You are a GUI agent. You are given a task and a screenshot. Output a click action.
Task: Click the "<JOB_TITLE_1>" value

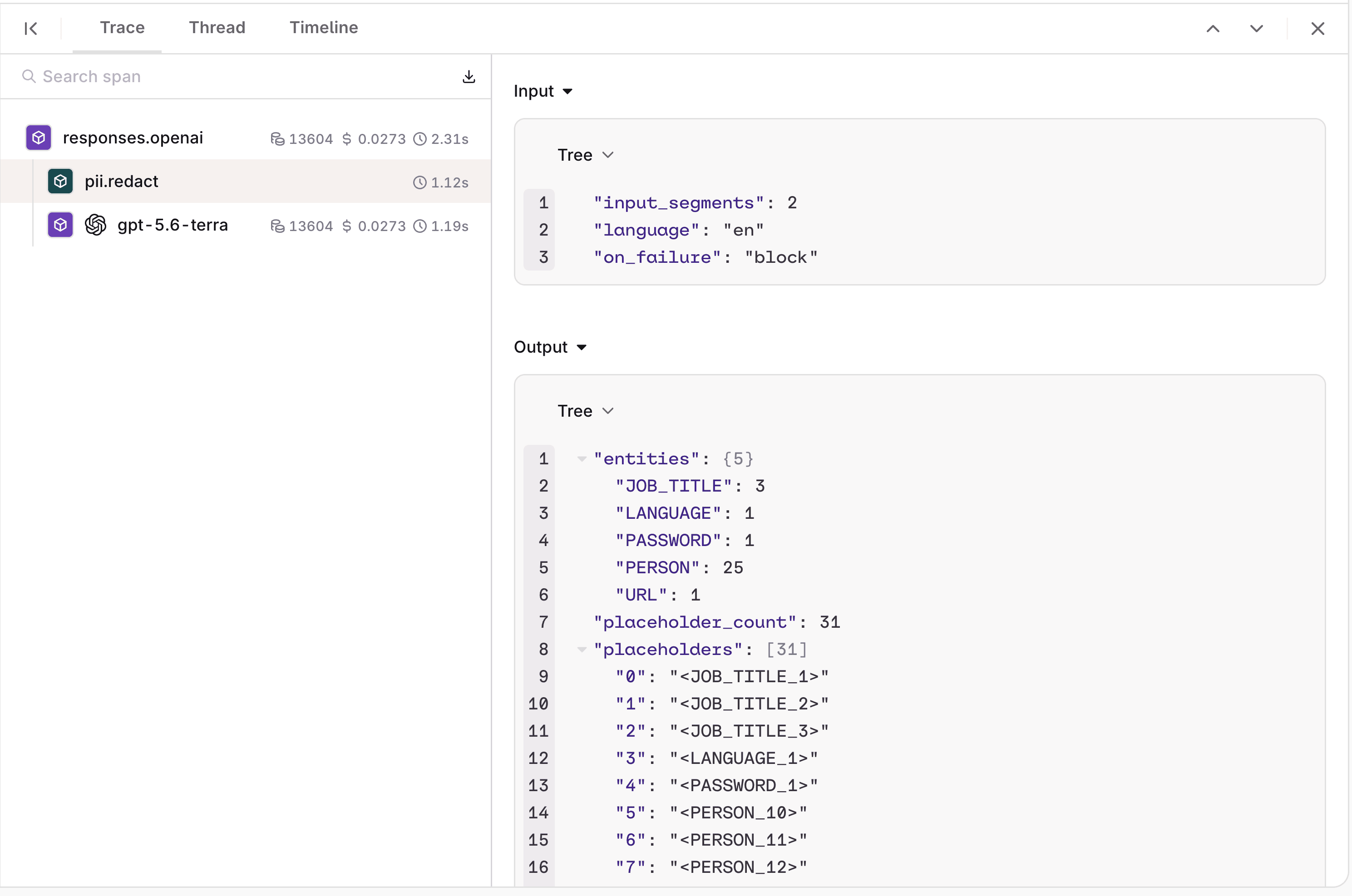tap(749, 677)
